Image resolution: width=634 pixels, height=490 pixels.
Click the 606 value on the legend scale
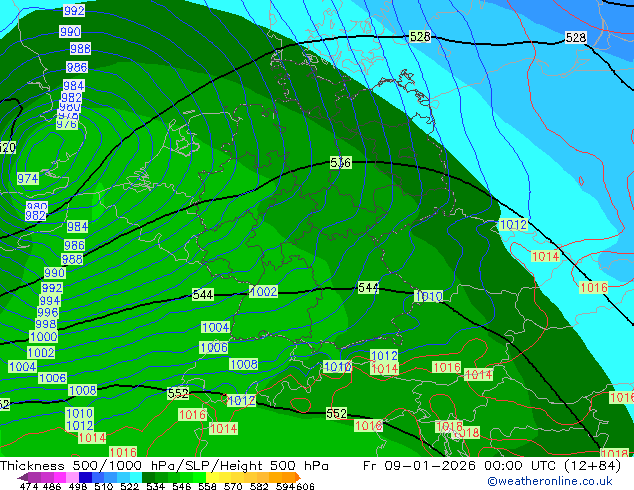coord(304,486)
